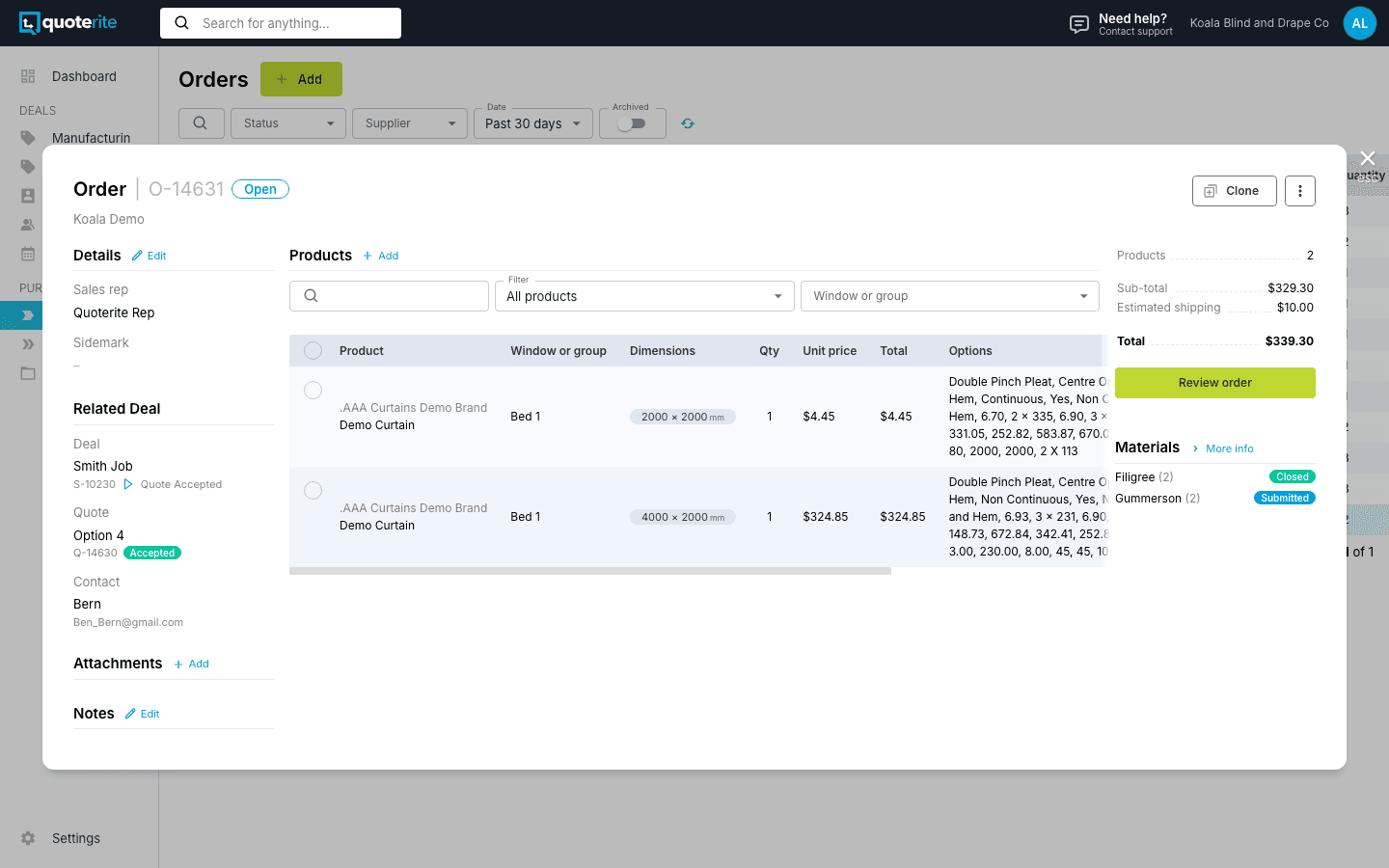This screenshot has width=1389, height=868.
Task: Open the Status filter dropdown
Action: pos(288,123)
